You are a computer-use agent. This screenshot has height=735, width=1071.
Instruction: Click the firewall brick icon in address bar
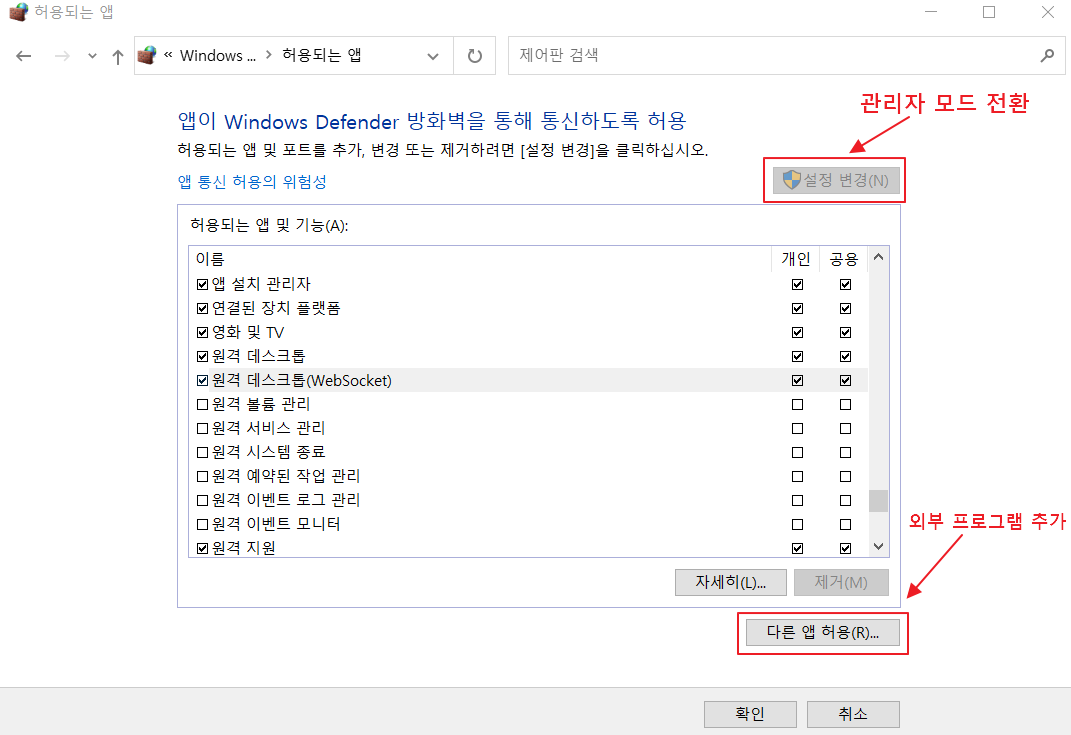pyautogui.click(x=148, y=55)
